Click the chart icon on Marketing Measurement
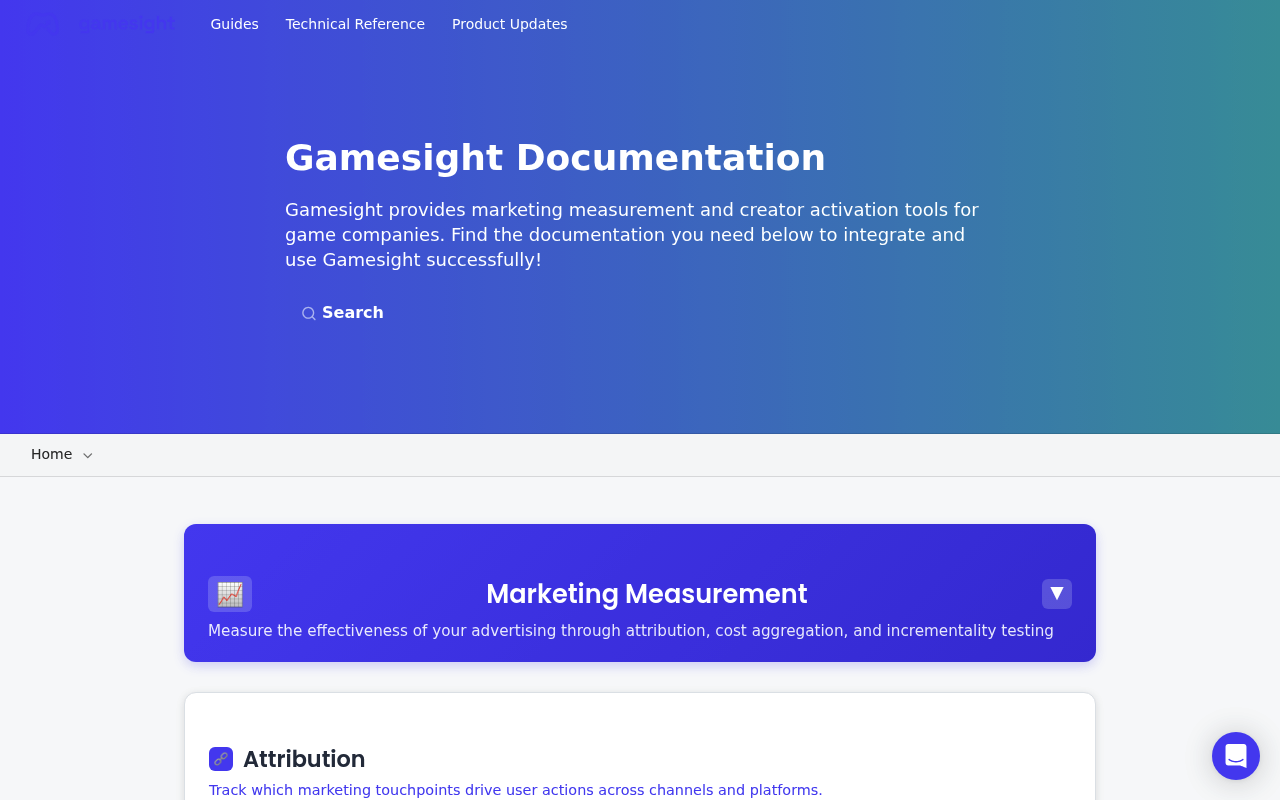1280x800 pixels. click(230, 594)
